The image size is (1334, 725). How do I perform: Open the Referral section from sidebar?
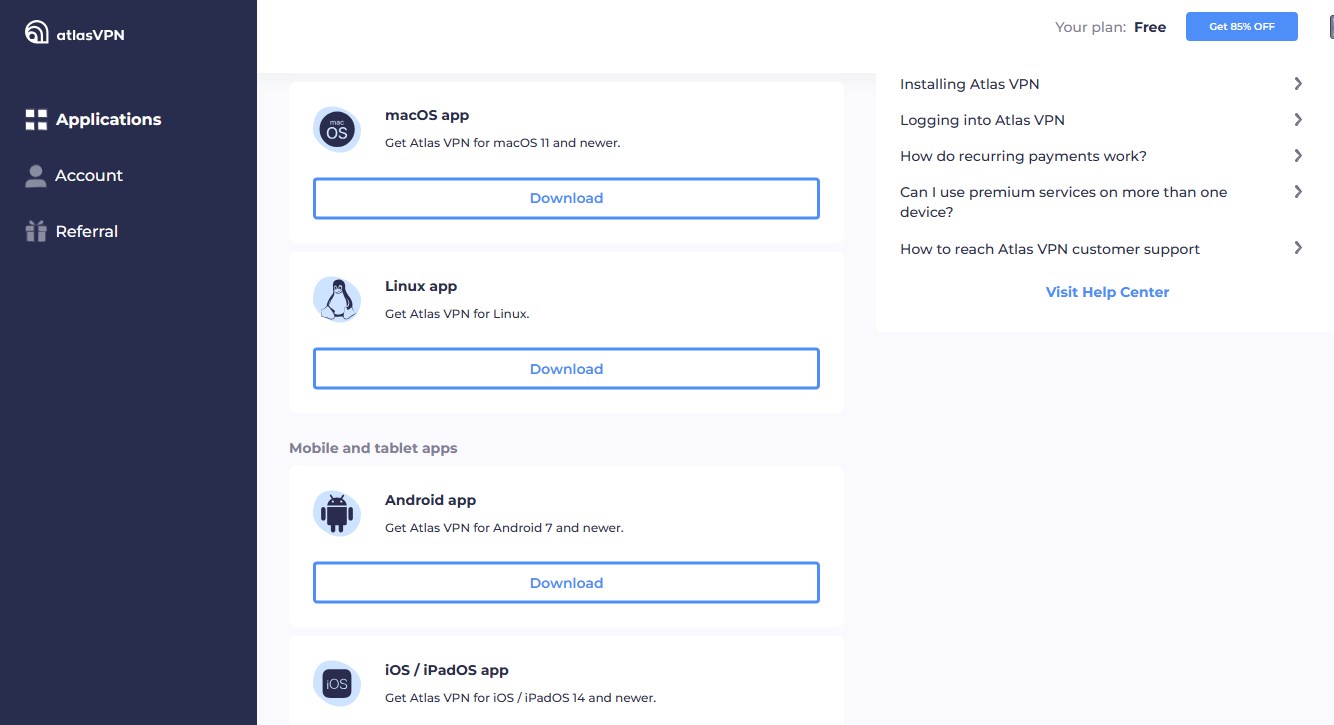pyautogui.click(x=87, y=231)
